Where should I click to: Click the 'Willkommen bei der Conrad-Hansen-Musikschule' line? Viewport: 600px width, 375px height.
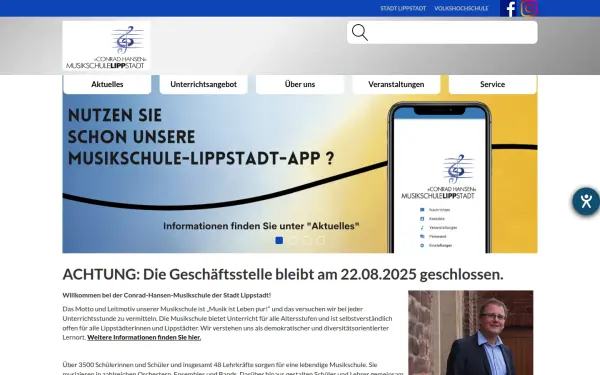(x=167, y=295)
